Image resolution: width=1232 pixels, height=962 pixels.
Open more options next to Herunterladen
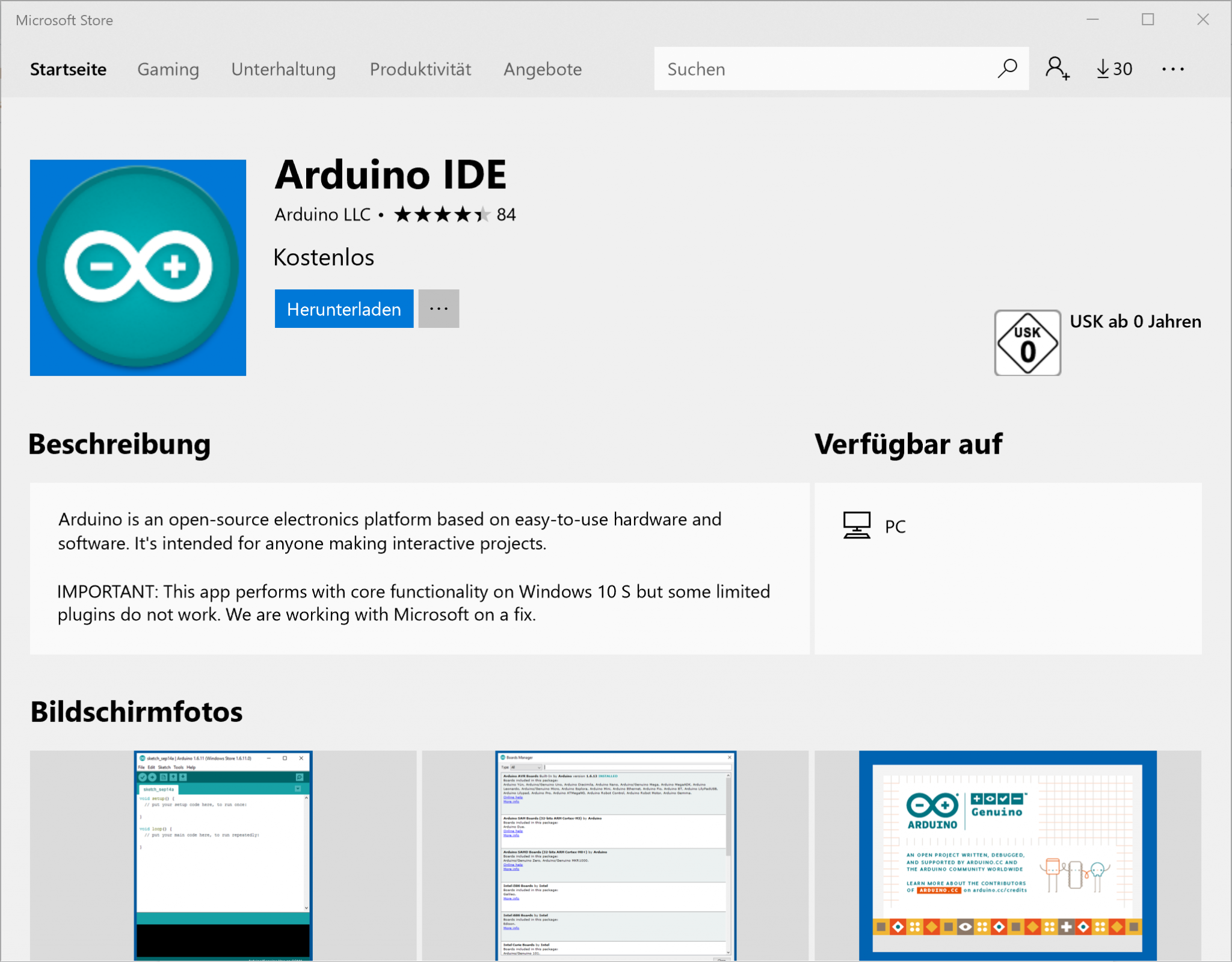coord(438,308)
